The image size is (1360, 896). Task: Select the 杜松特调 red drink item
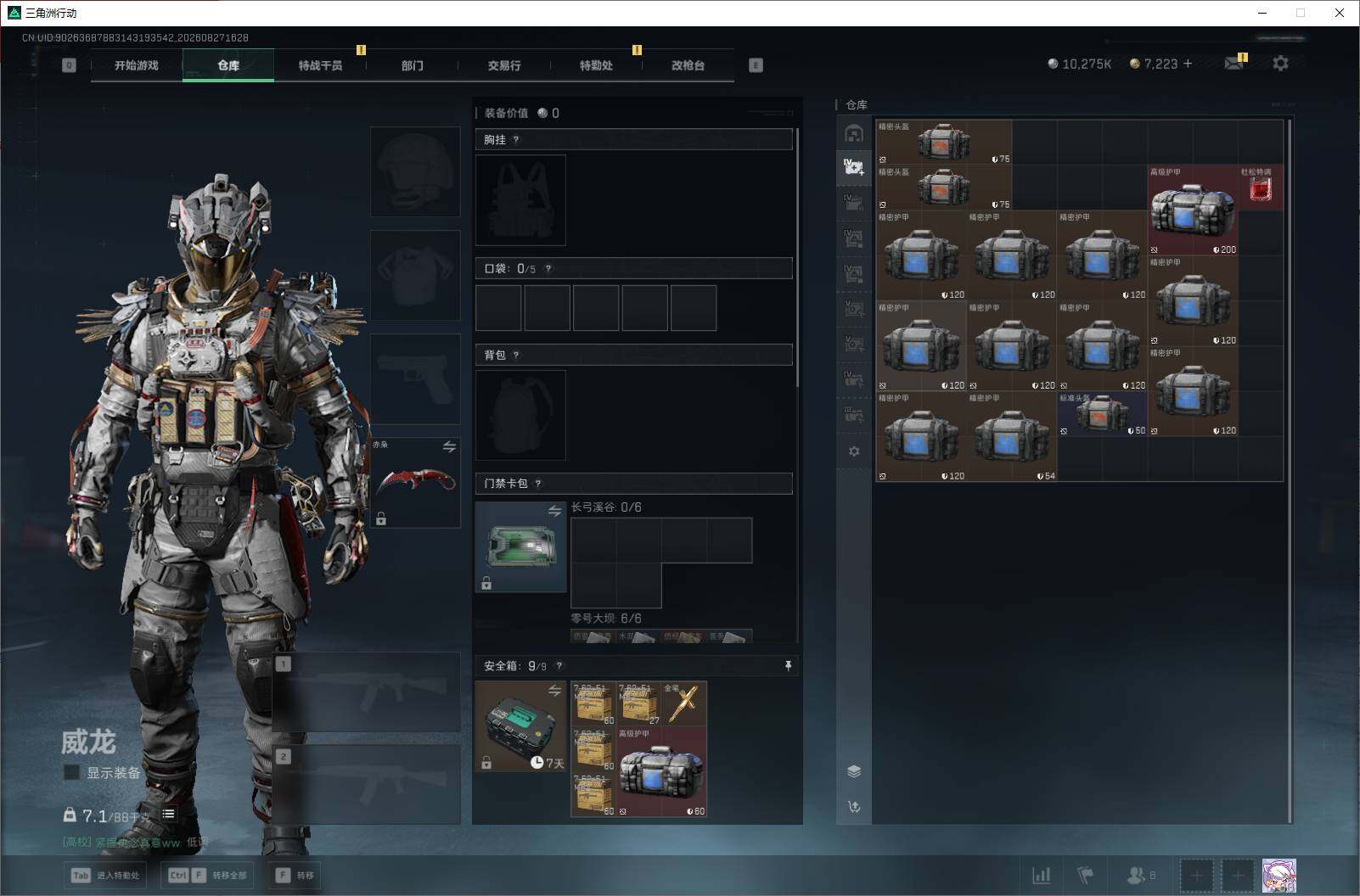1261,188
